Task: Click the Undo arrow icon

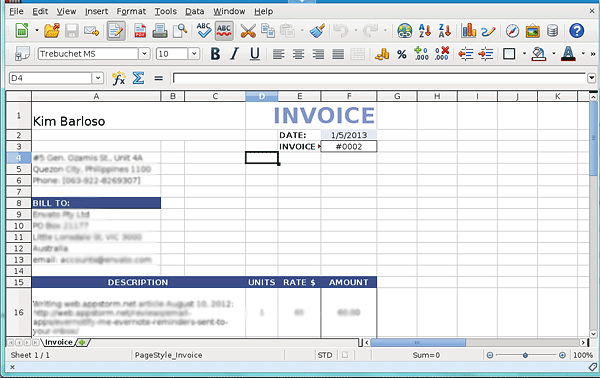Action: (x=341, y=31)
